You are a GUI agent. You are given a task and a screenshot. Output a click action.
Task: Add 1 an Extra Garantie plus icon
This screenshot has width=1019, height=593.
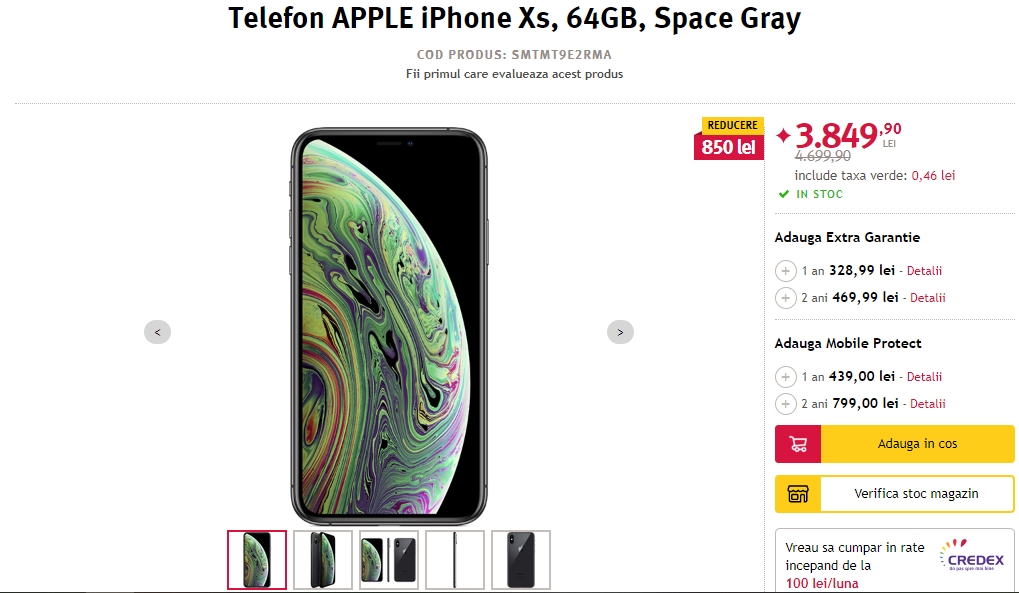[786, 271]
